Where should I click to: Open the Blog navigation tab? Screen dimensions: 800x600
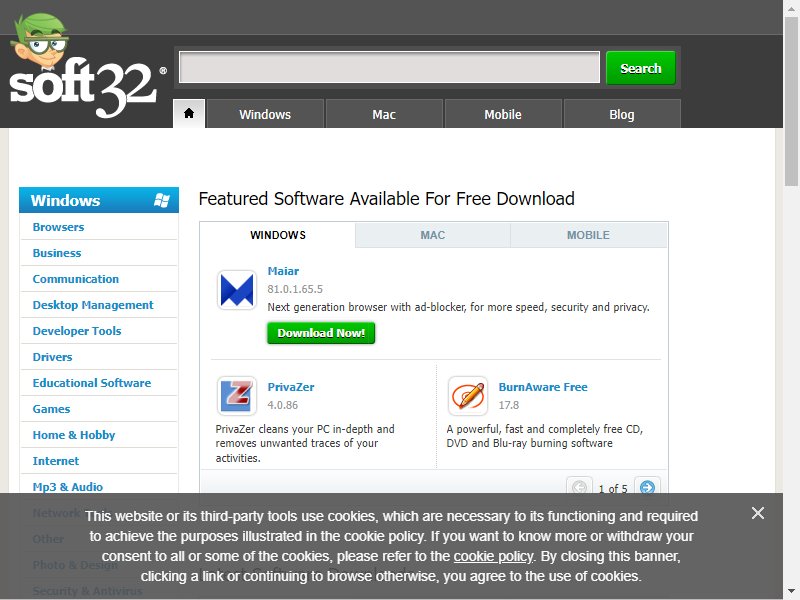[621, 114]
